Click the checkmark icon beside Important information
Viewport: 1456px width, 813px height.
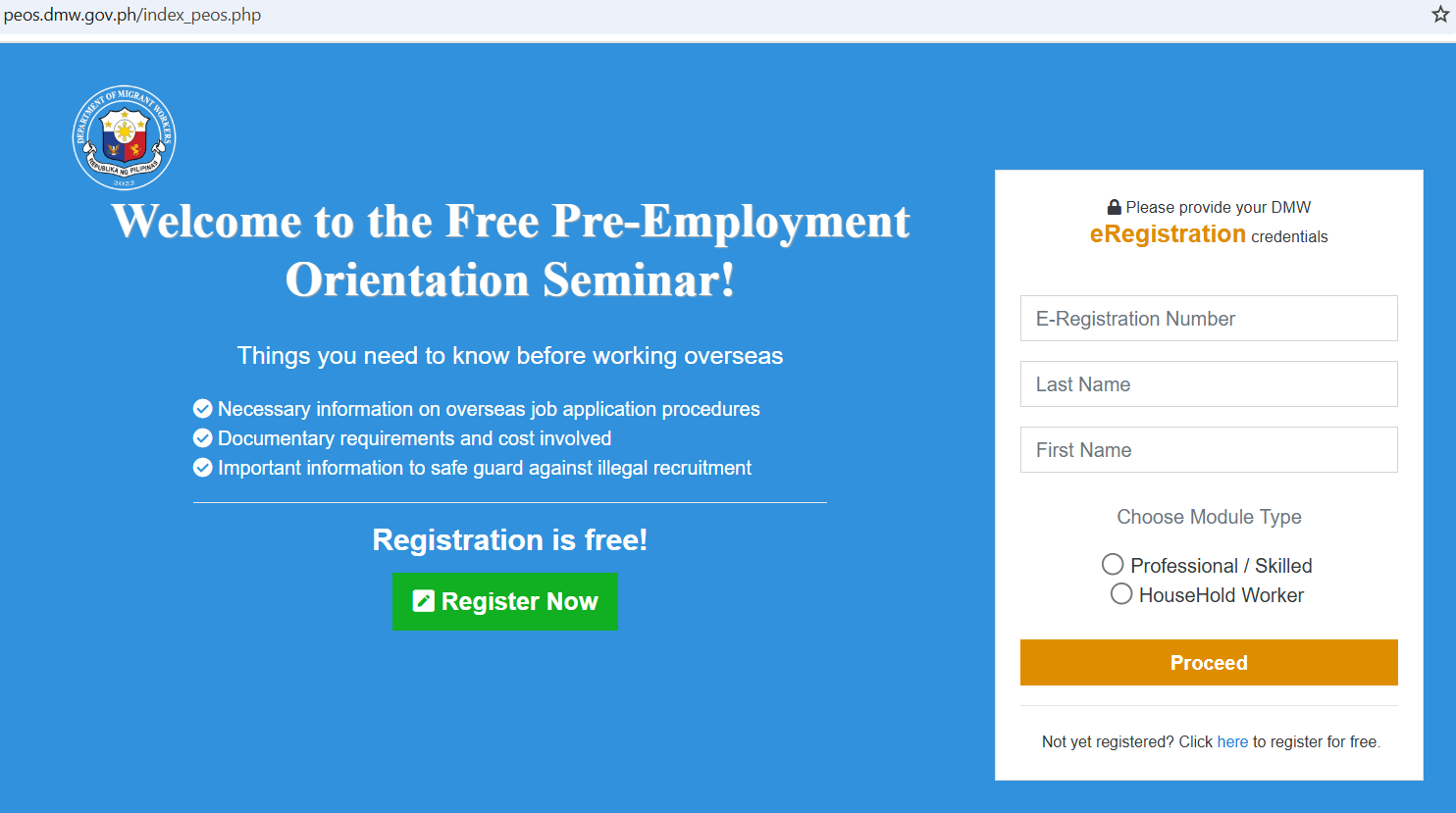coord(203,468)
